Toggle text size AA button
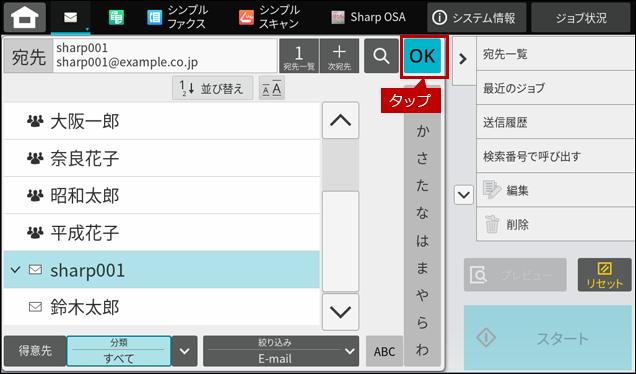 pos(272,88)
